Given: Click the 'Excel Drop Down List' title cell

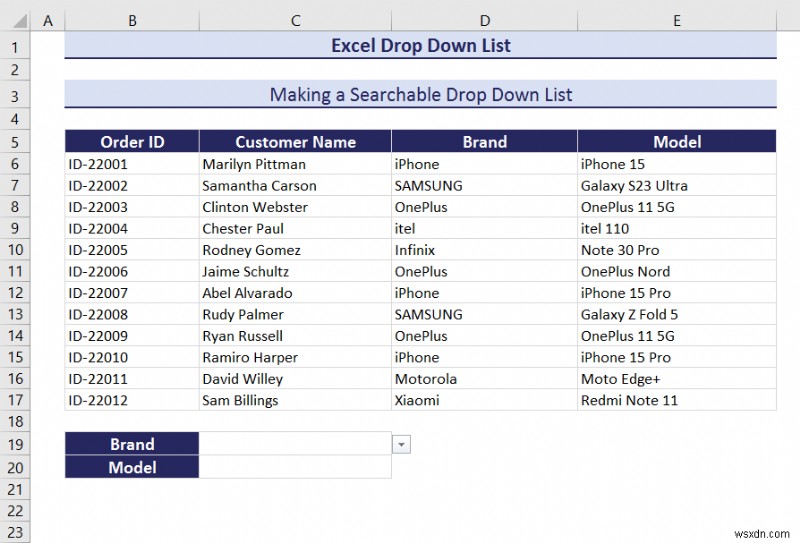Looking at the screenshot, I should [420, 45].
